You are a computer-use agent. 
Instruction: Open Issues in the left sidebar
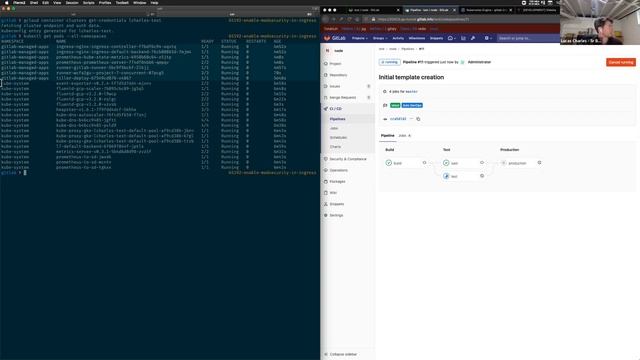point(335,87)
